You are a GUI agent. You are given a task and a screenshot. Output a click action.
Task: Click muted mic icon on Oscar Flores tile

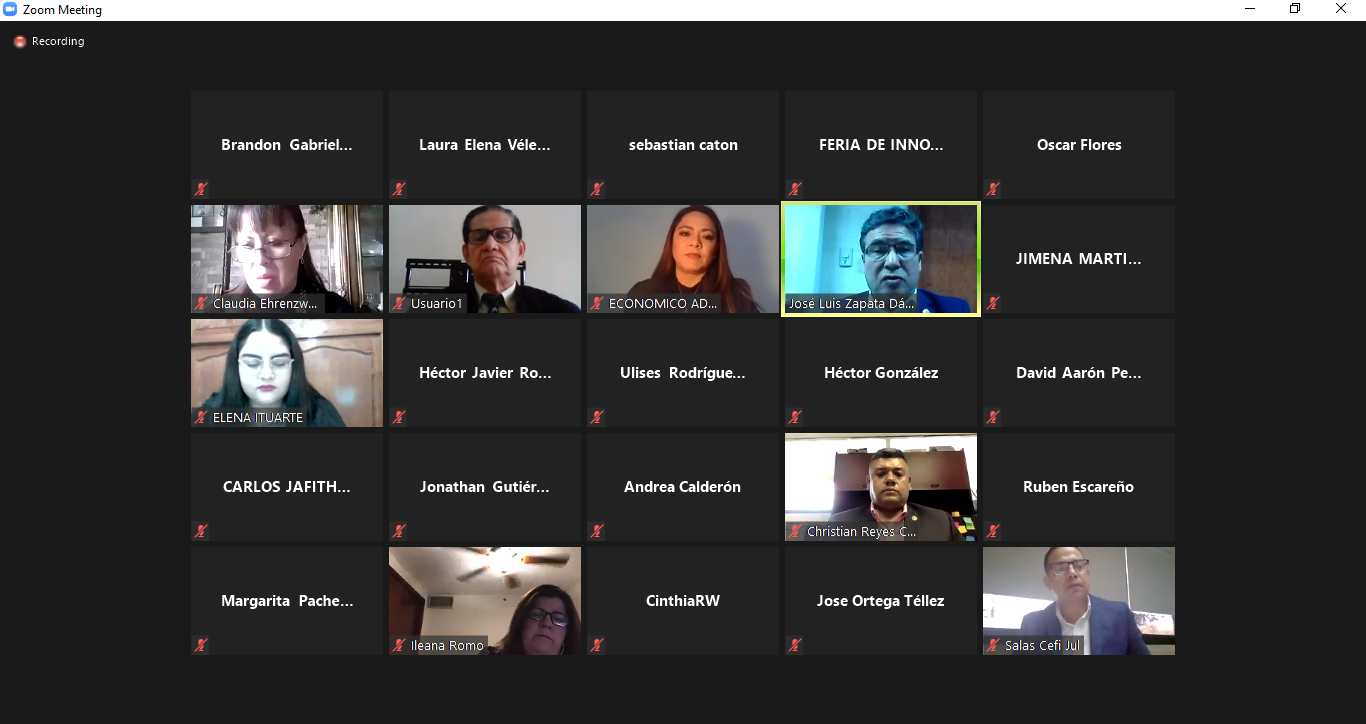pos(993,189)
